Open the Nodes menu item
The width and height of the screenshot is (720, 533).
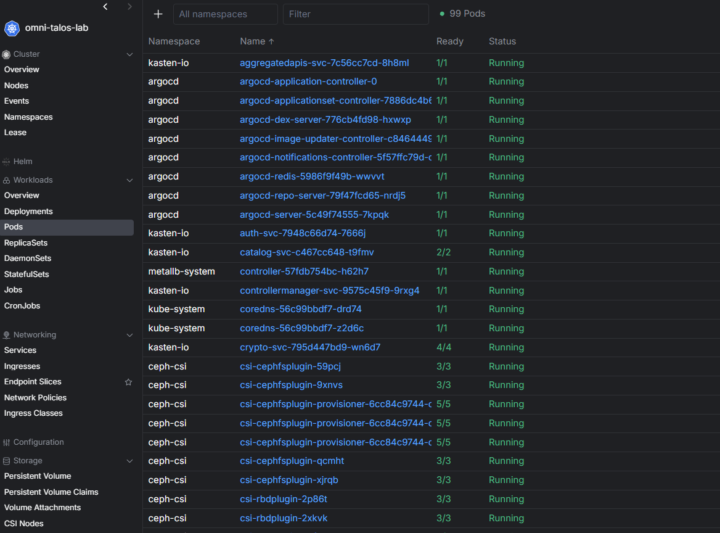[x=16, y=85]
